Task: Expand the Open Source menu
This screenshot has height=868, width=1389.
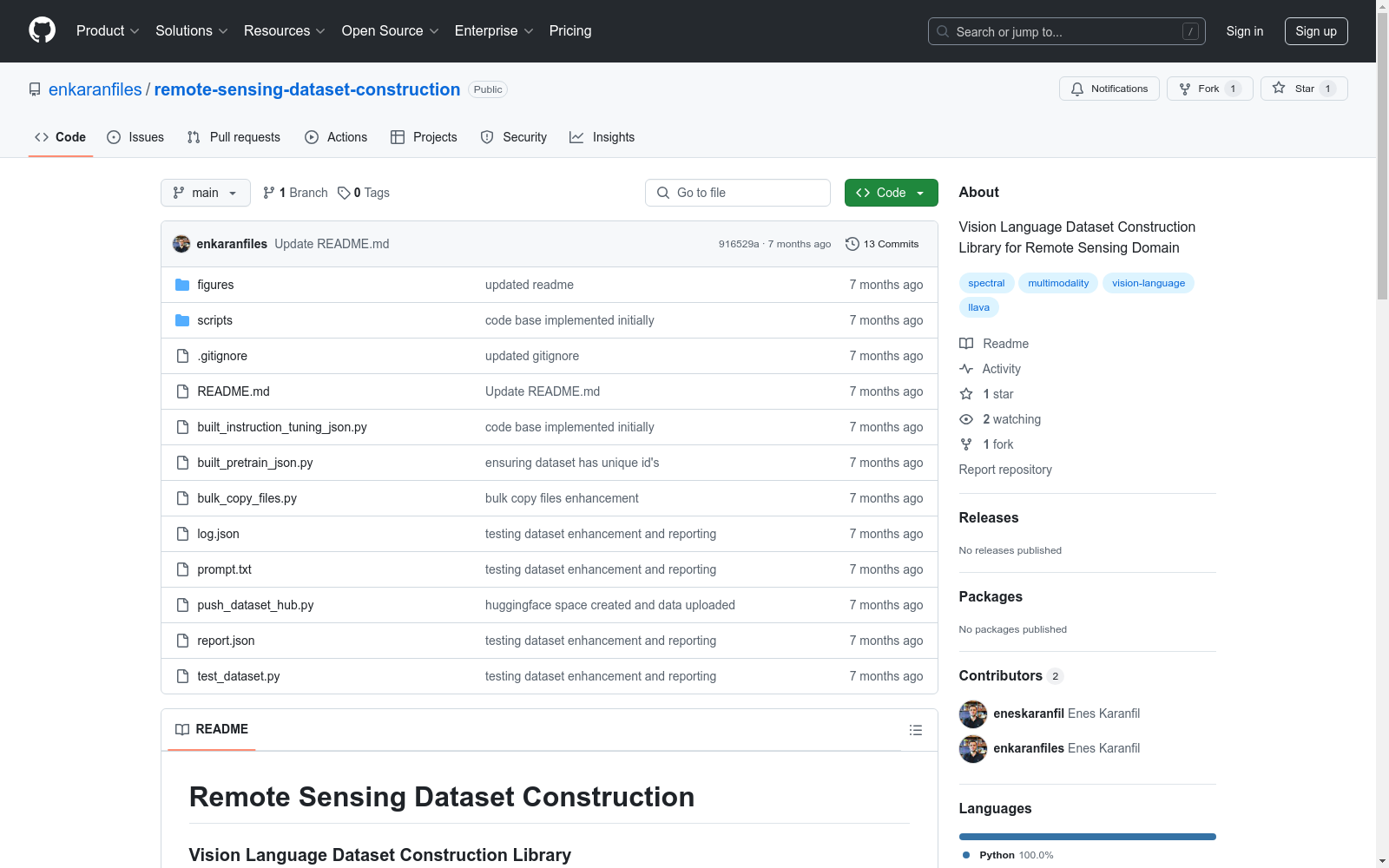Action: click(x=391, y=30)
